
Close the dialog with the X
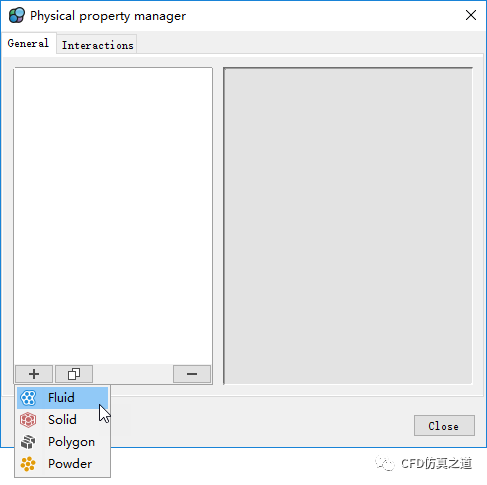tap(471, 15)
